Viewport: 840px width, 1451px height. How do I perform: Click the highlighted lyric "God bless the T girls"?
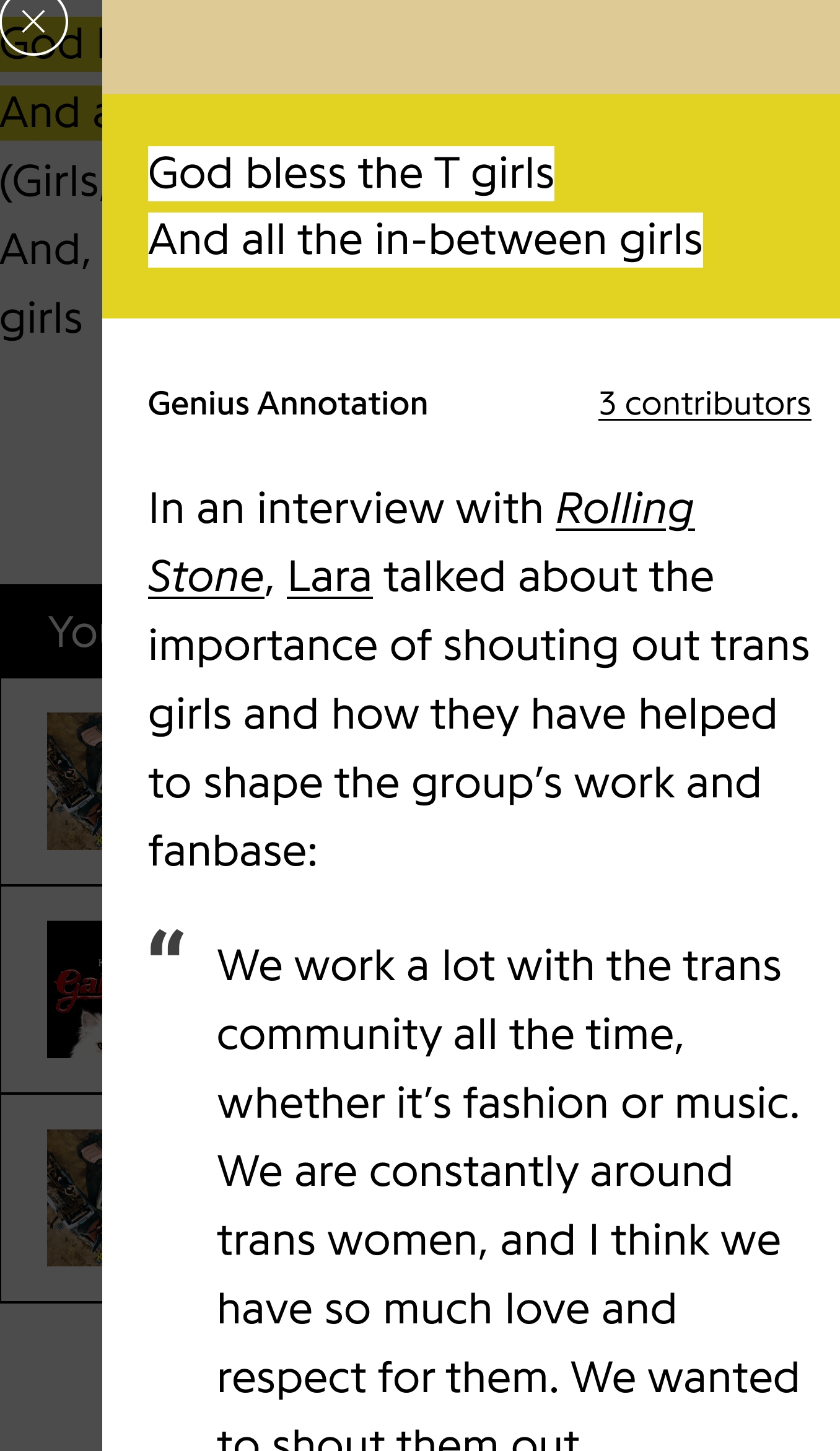tap(351, 173)
